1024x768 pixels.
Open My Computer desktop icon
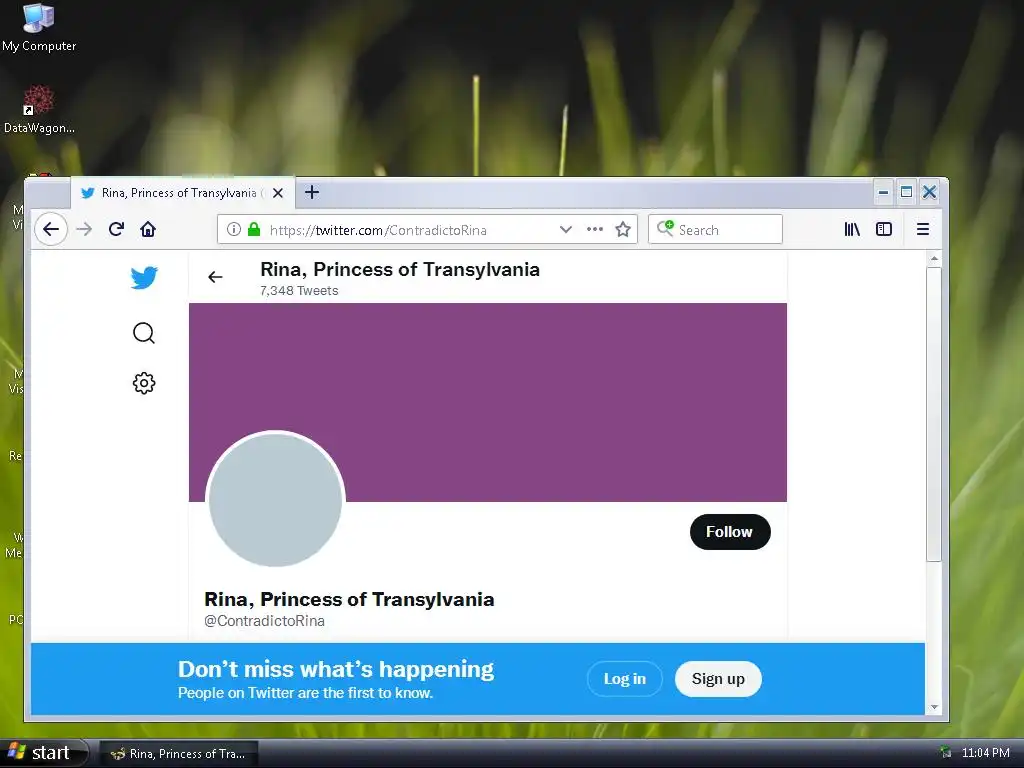pos(39,28)
